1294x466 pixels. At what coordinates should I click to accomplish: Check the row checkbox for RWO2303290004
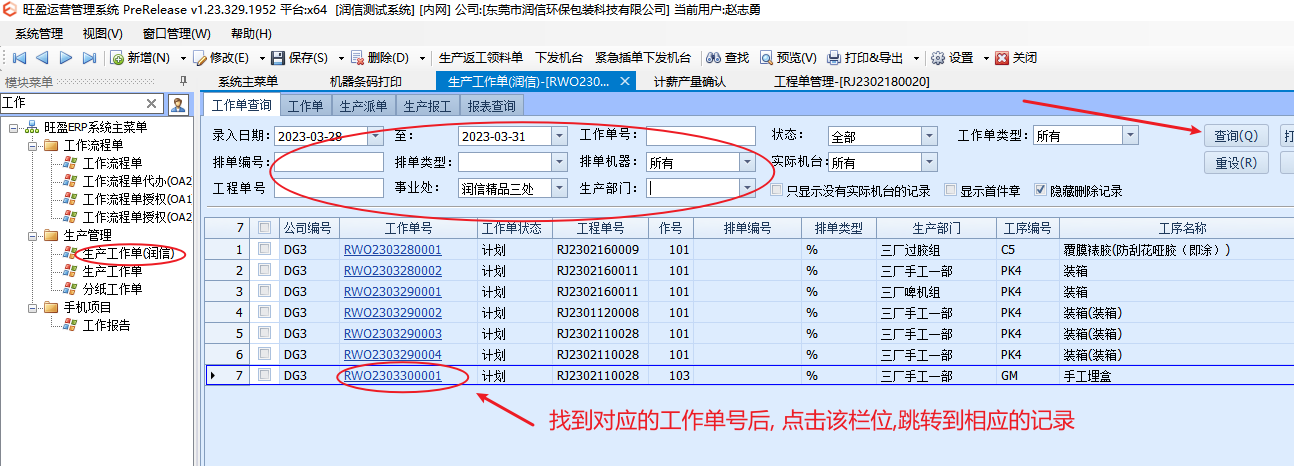click(265, 354)
